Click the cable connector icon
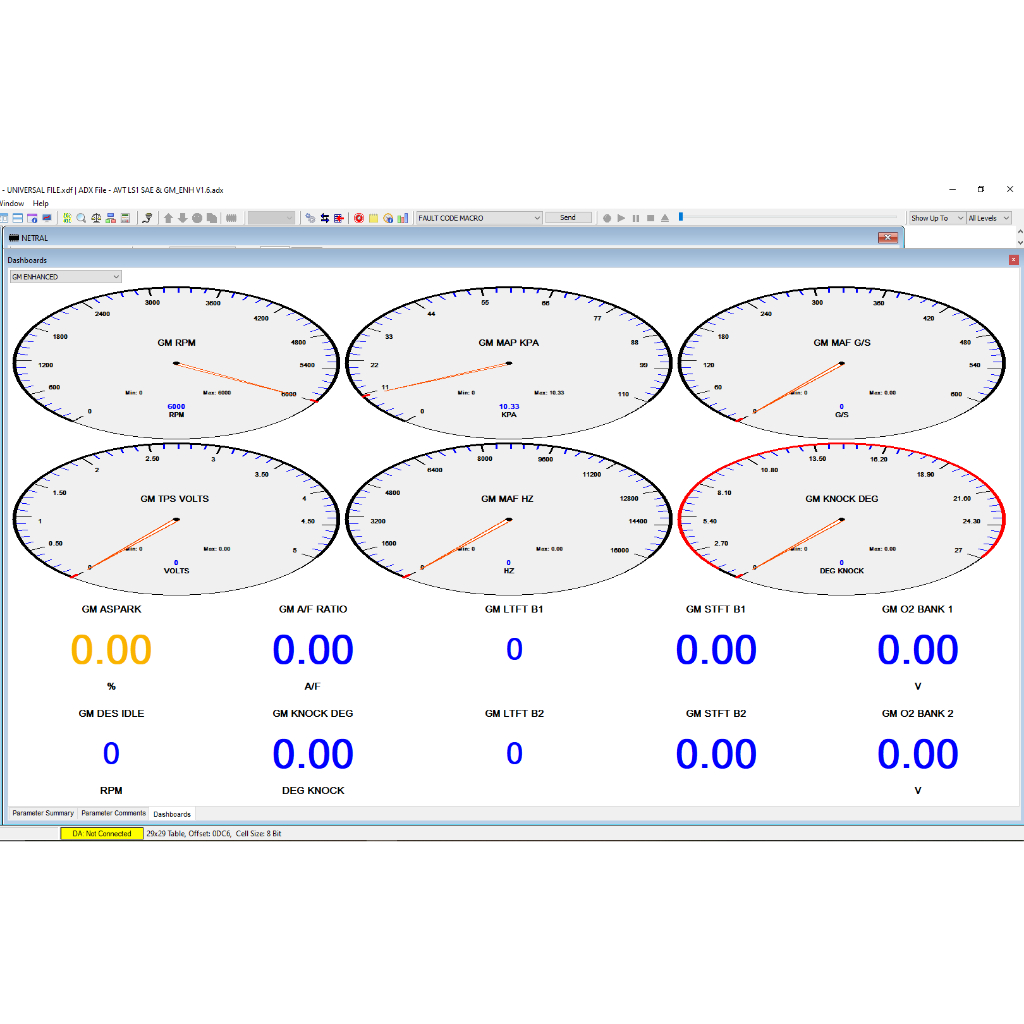 (x=147, y=218)
